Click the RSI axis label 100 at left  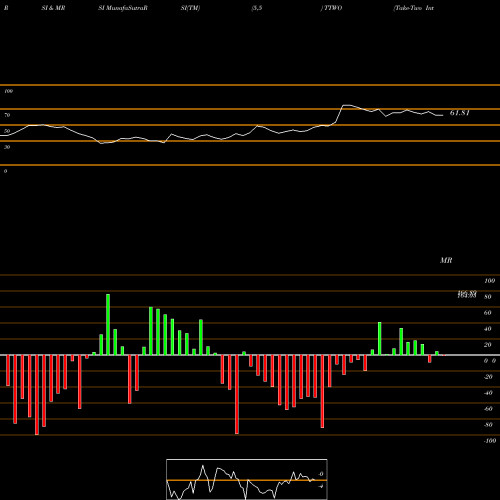(8, 91)
